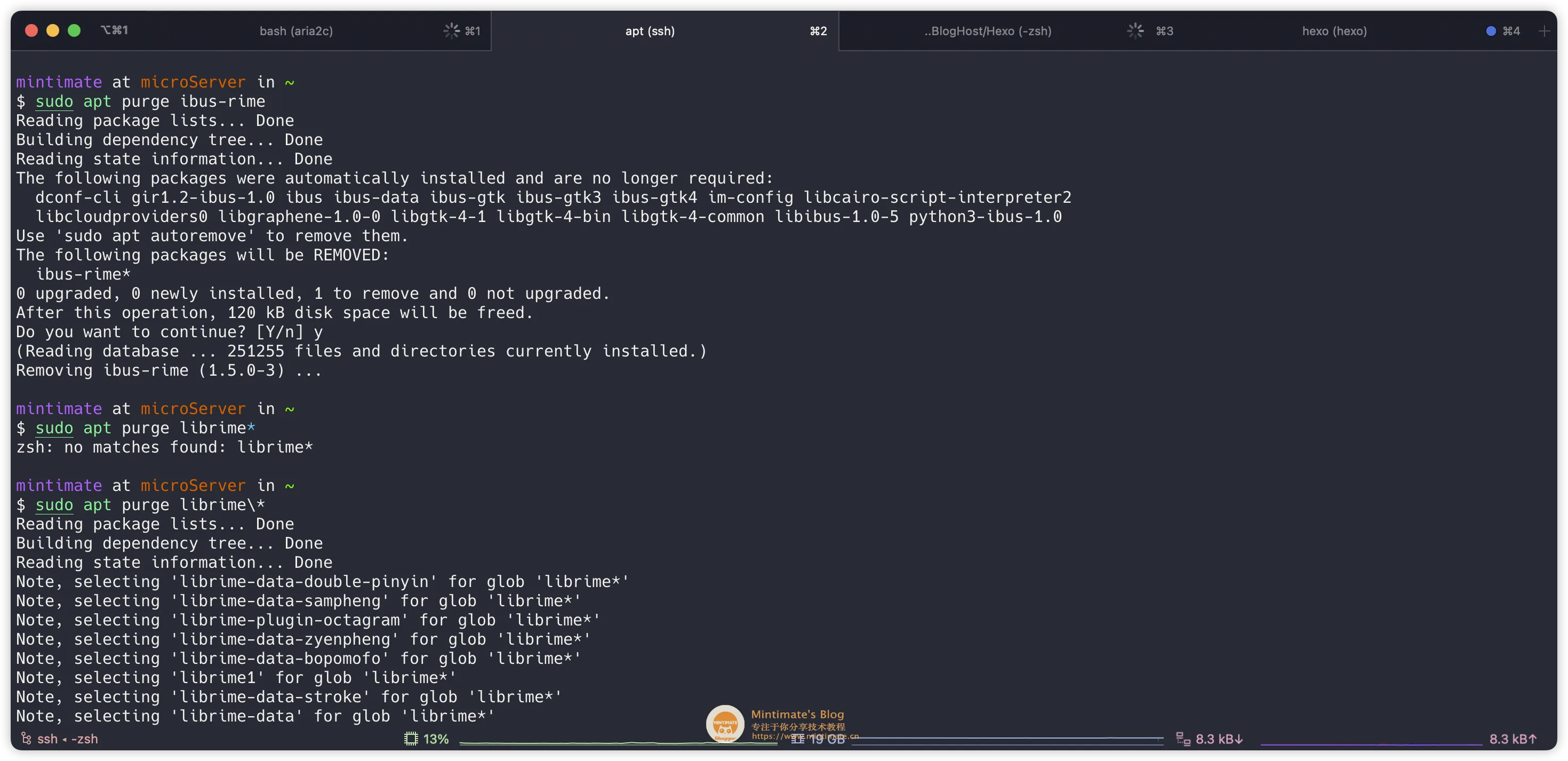The image size is (1568, 761).
Task: Click the activity spinner on bash tab
Action: pos(451,30)
